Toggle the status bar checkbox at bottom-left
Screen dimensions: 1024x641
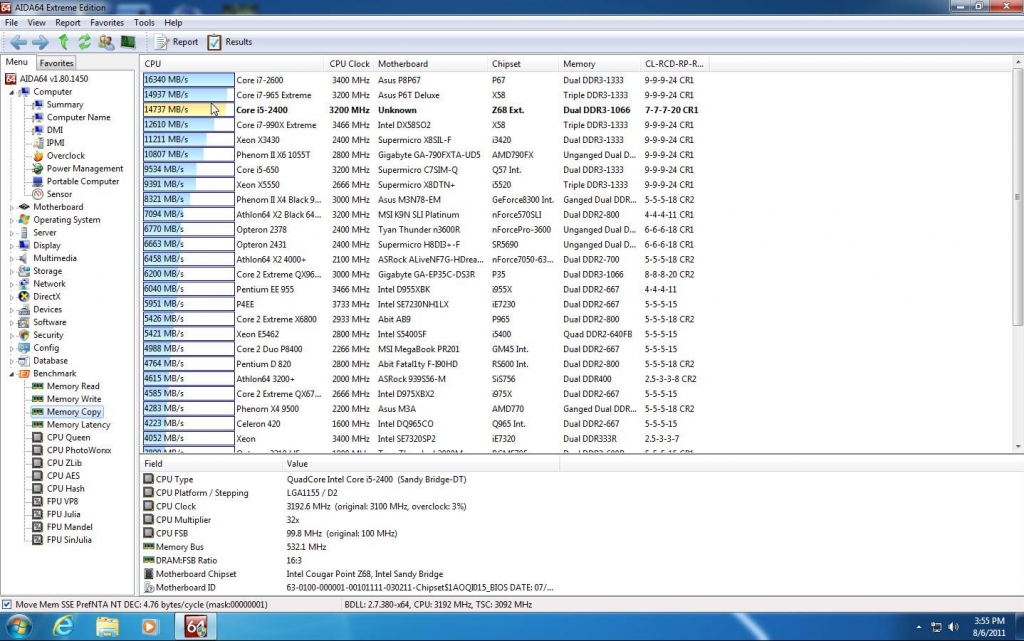point(8,605)
